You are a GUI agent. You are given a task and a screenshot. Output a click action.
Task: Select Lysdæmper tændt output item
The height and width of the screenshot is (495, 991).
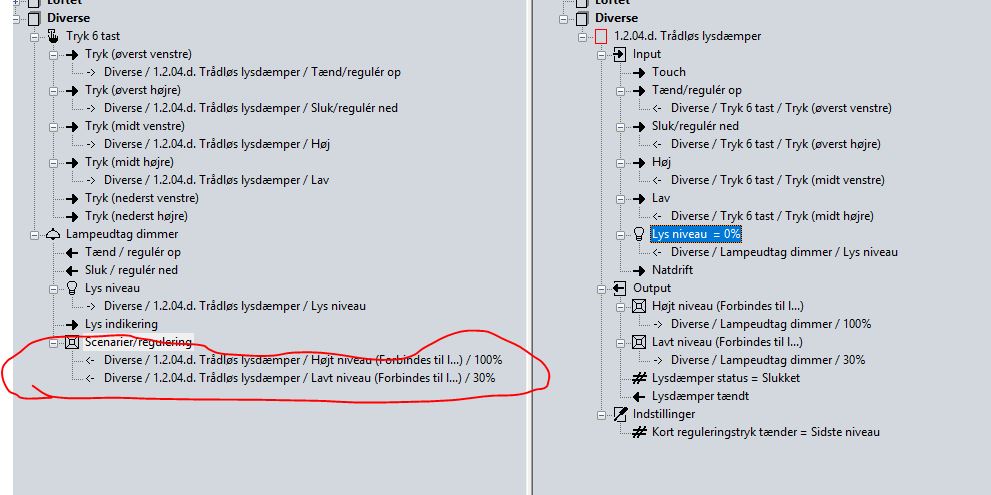700,396
